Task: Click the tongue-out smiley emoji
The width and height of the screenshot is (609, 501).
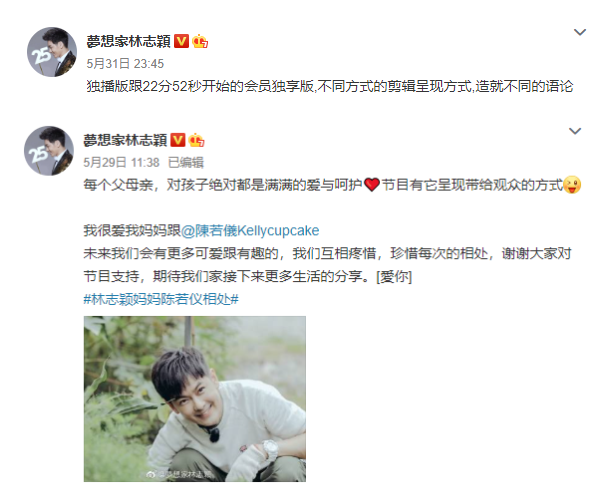Action: click(x=572, y=185)
